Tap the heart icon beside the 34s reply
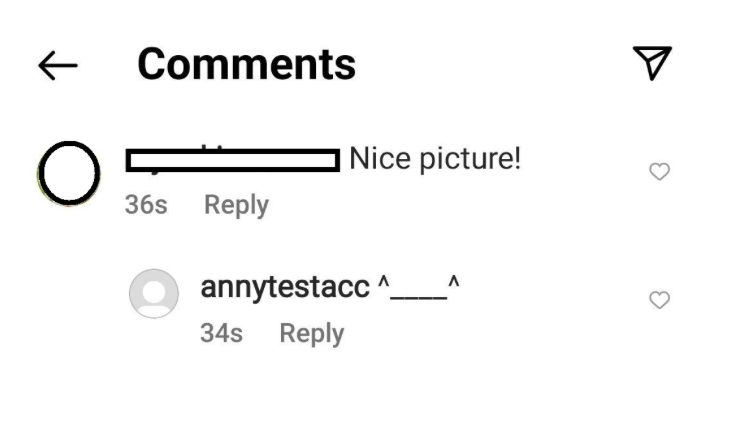 click(x=660, y=300)
